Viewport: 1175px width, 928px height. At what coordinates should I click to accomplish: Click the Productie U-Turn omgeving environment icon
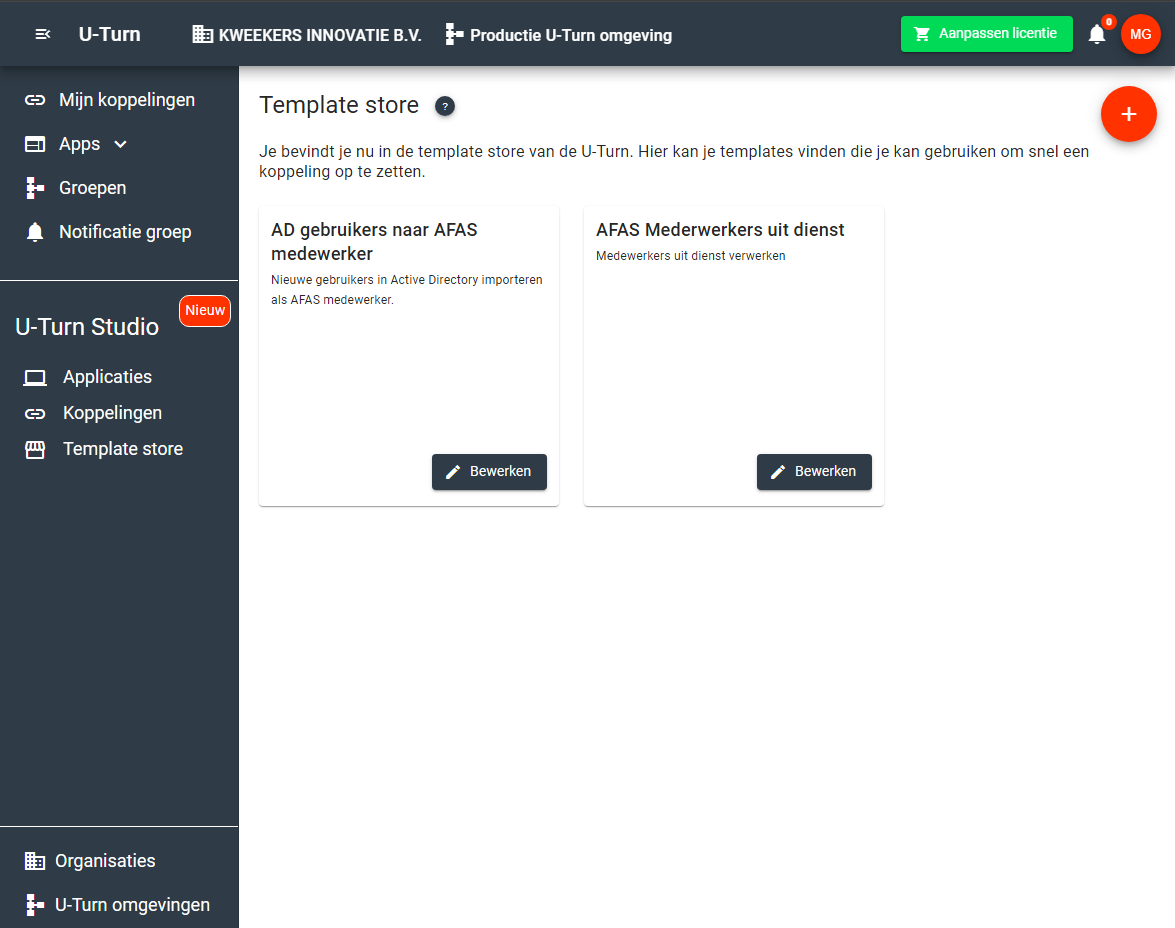point(455,35)
